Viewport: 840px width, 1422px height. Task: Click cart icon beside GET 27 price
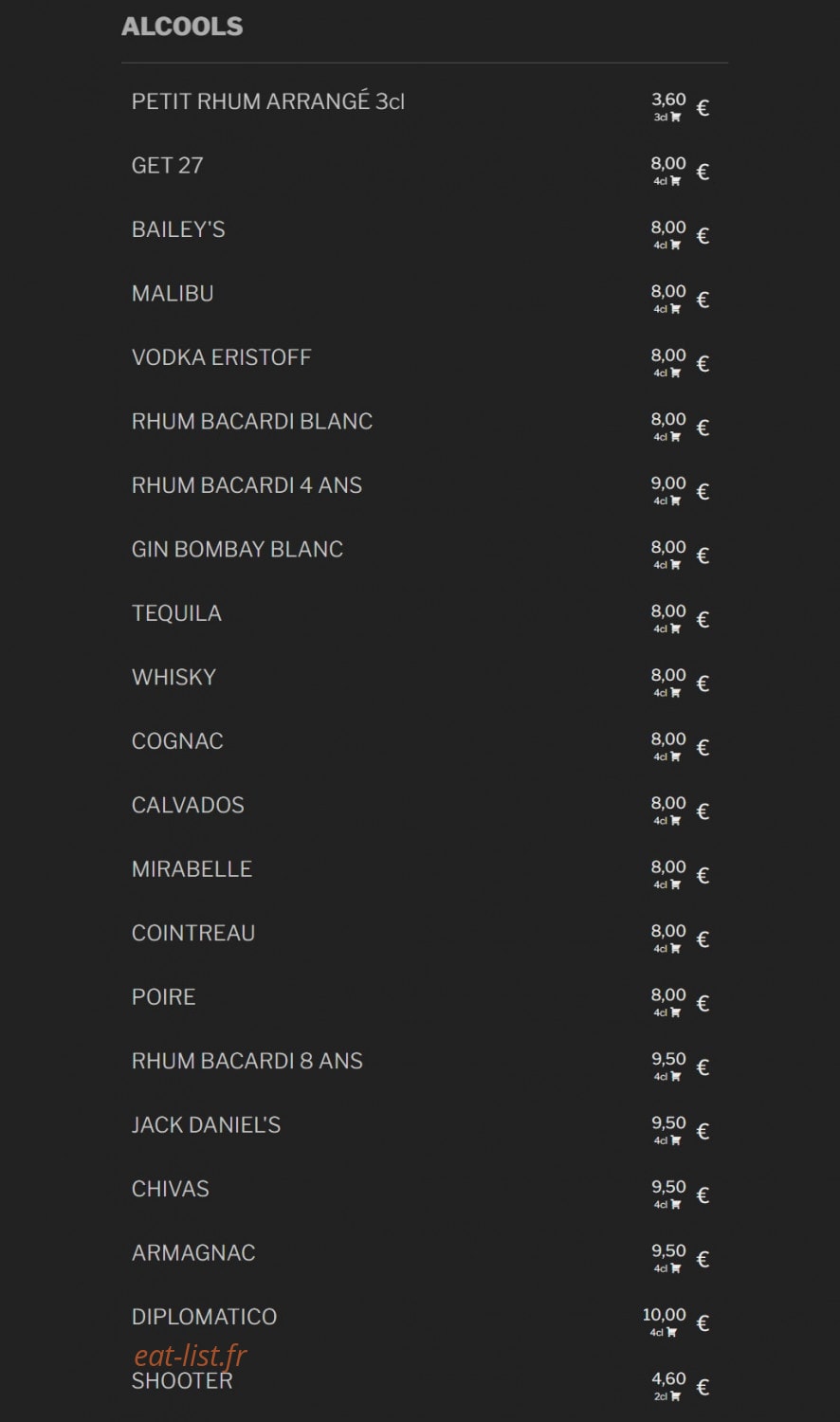click(676, 181)
